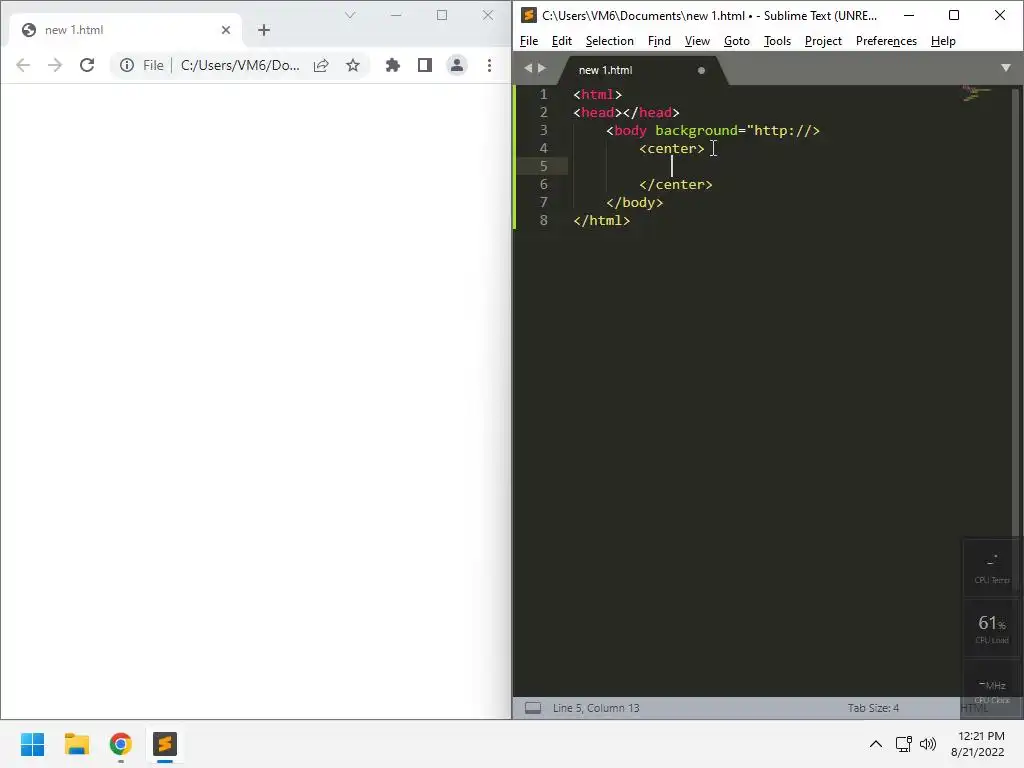Open Chrome profile avatar

(456, 65)
